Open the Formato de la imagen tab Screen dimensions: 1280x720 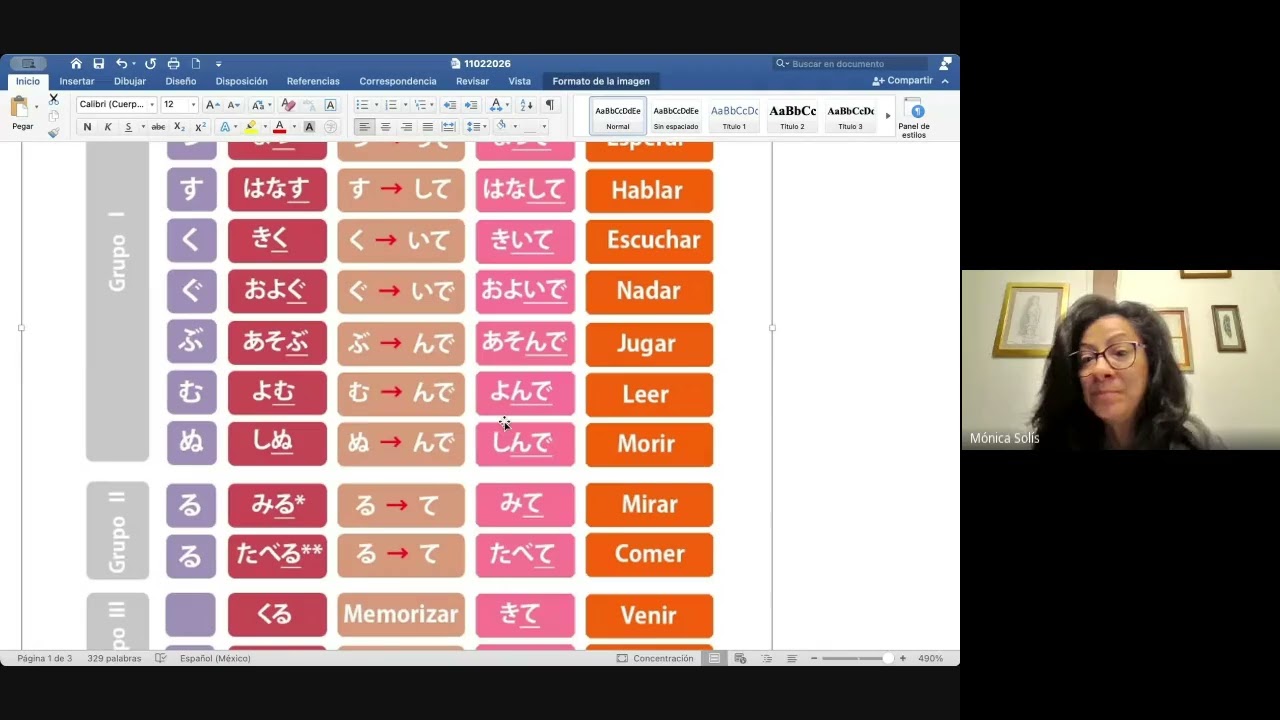601,81
